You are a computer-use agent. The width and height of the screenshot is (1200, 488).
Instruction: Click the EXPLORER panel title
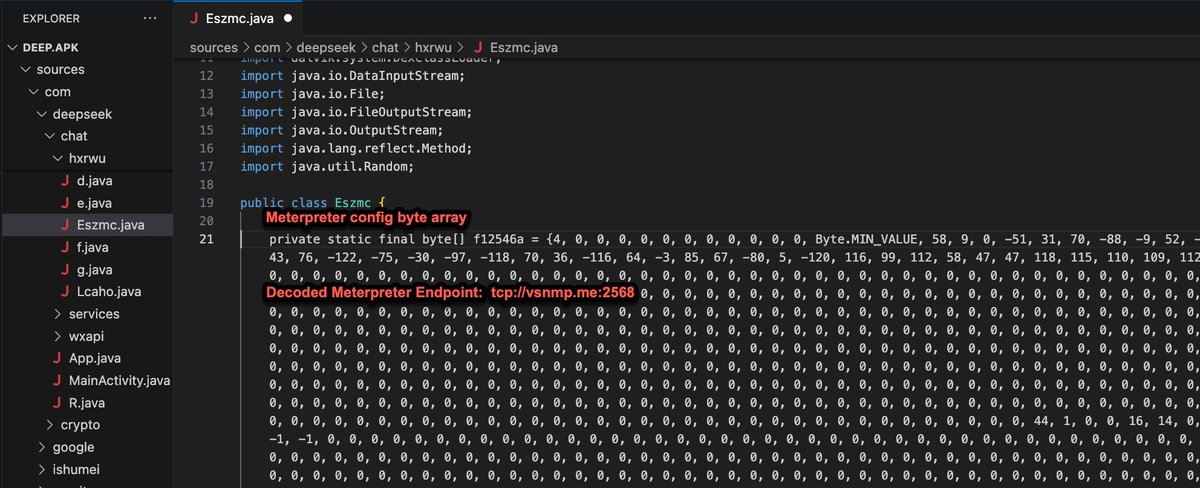coord(51,18)
